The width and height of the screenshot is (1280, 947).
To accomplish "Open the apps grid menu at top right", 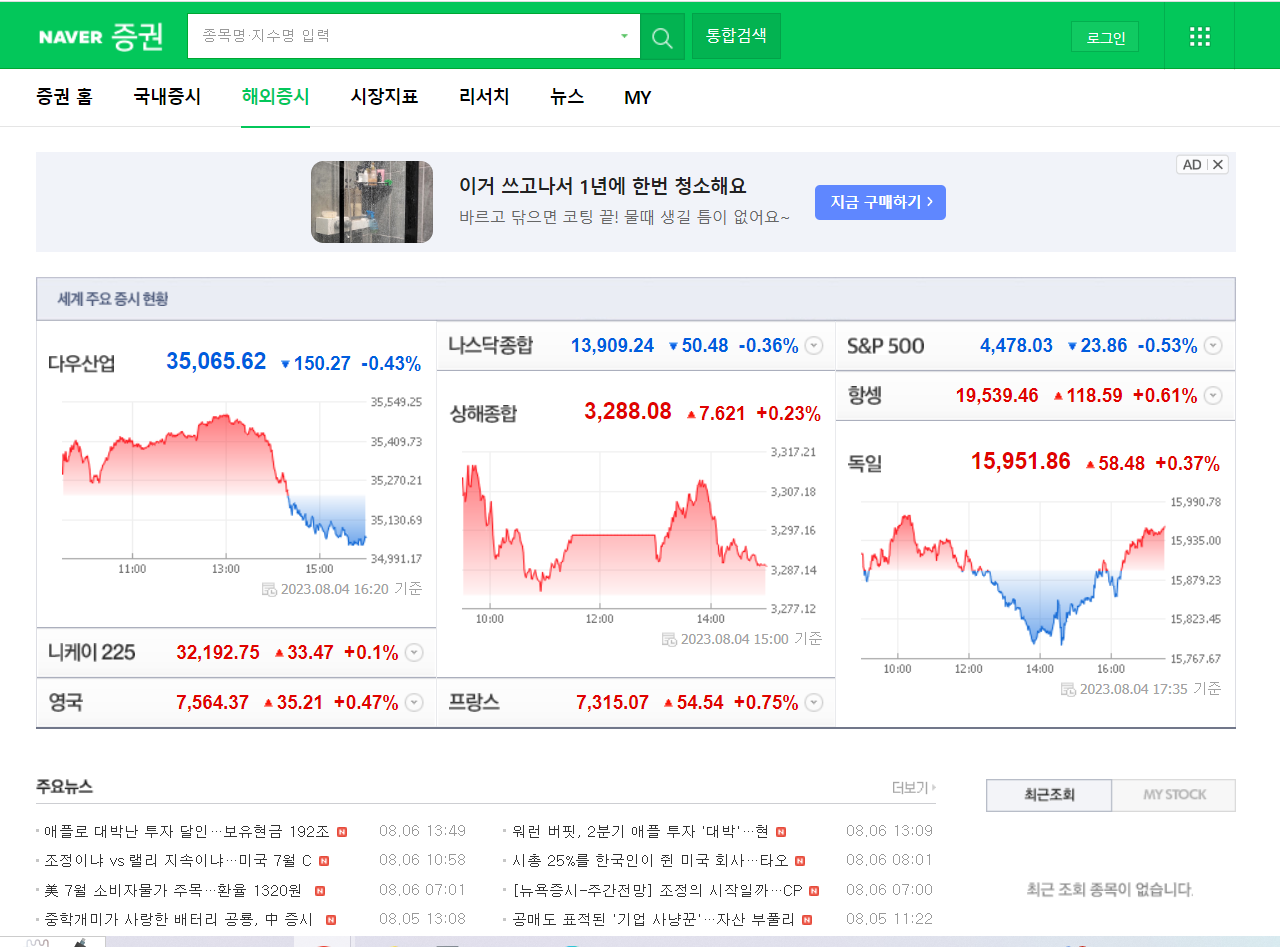I will pos(1199,36).
